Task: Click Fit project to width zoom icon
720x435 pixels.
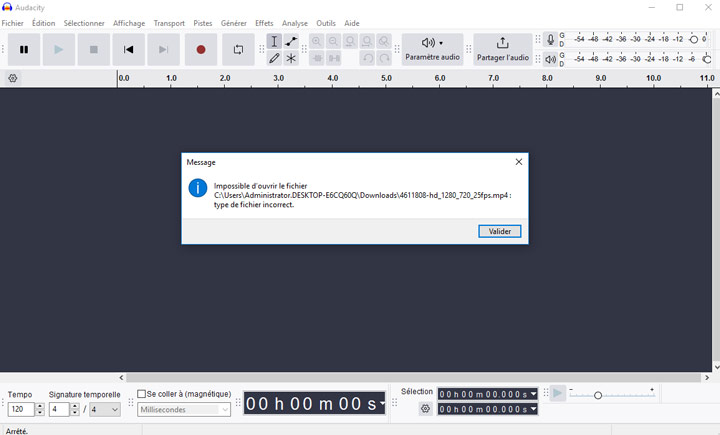Action: click(x=367, y=41)
